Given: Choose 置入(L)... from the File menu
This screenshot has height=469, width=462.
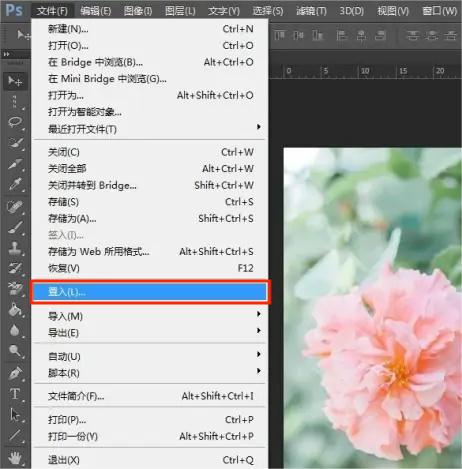Looking at the screenshot, I should point(150,292).
